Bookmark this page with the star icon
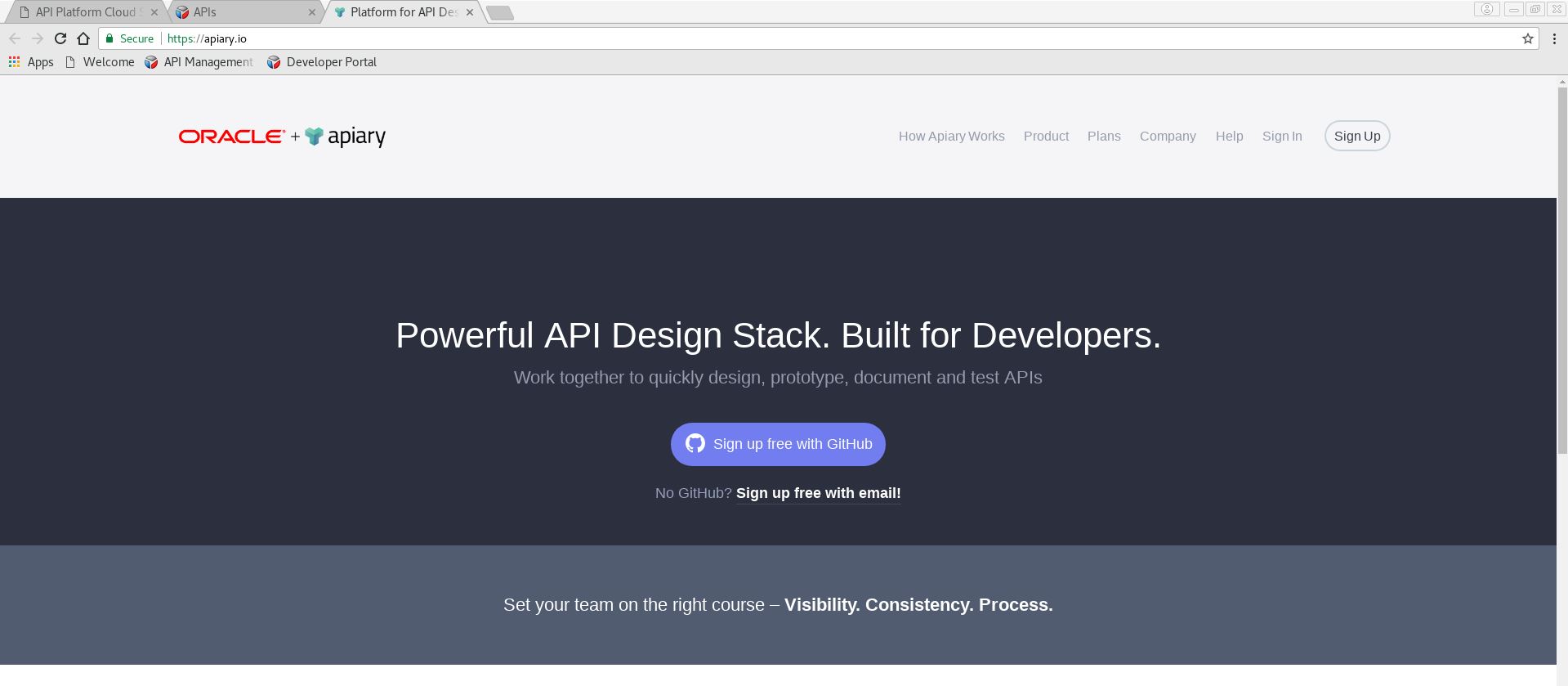 1527,38
